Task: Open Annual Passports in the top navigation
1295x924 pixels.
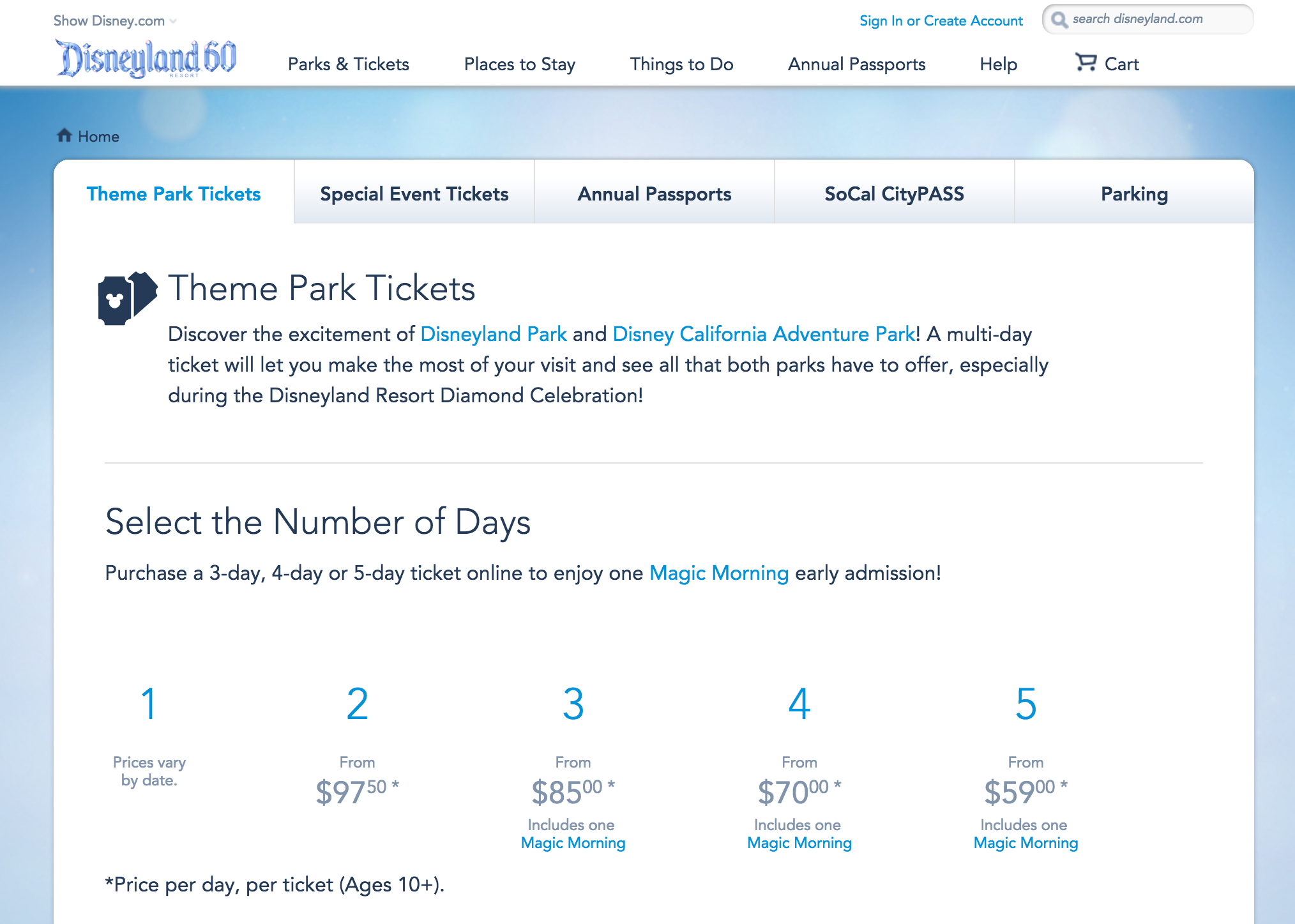Action: [856, 64]
